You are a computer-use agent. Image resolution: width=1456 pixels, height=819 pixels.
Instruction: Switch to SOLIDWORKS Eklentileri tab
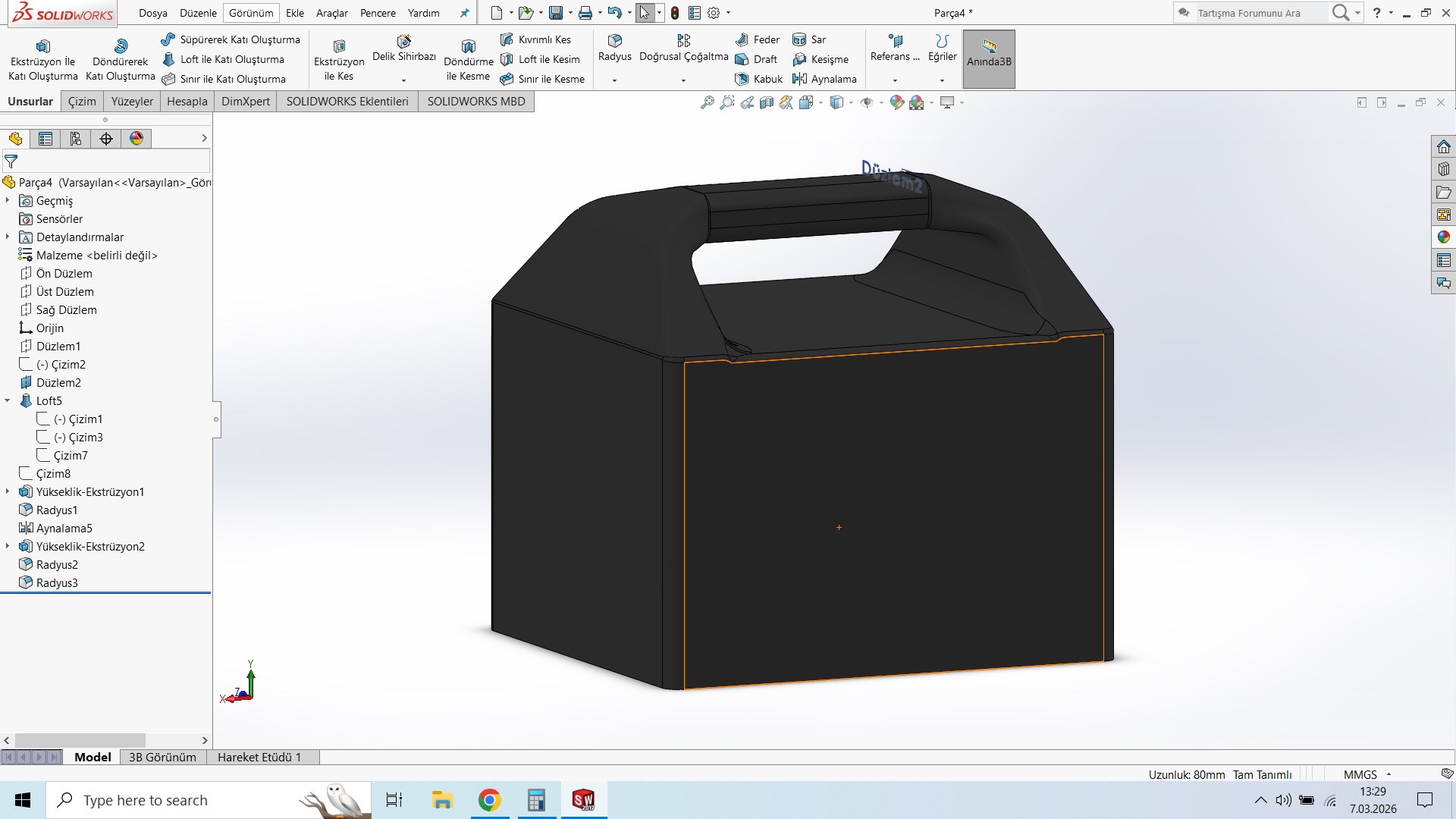click(x=347, y=102)
